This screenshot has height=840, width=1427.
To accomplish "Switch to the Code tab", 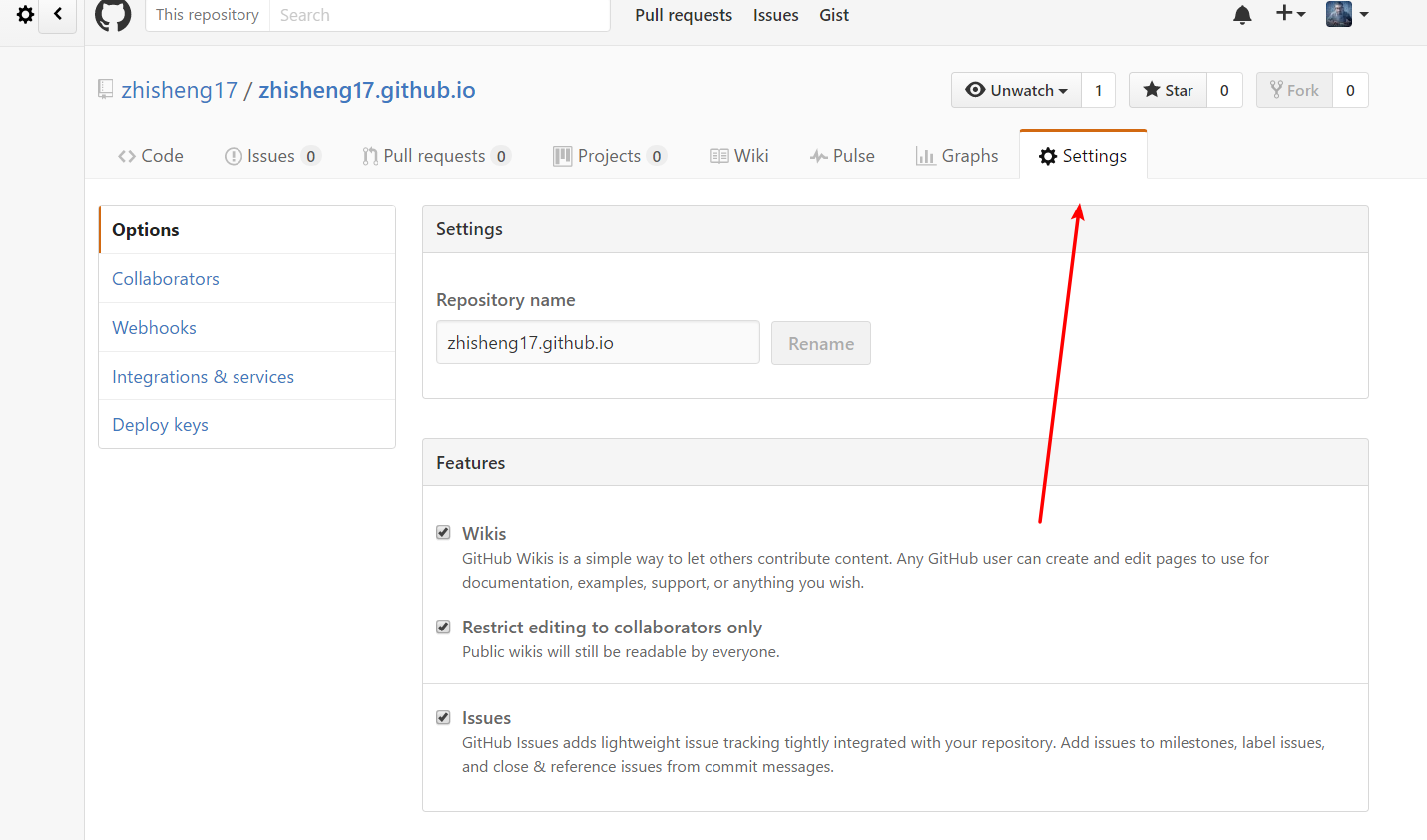I will click(x=151, y=156).
